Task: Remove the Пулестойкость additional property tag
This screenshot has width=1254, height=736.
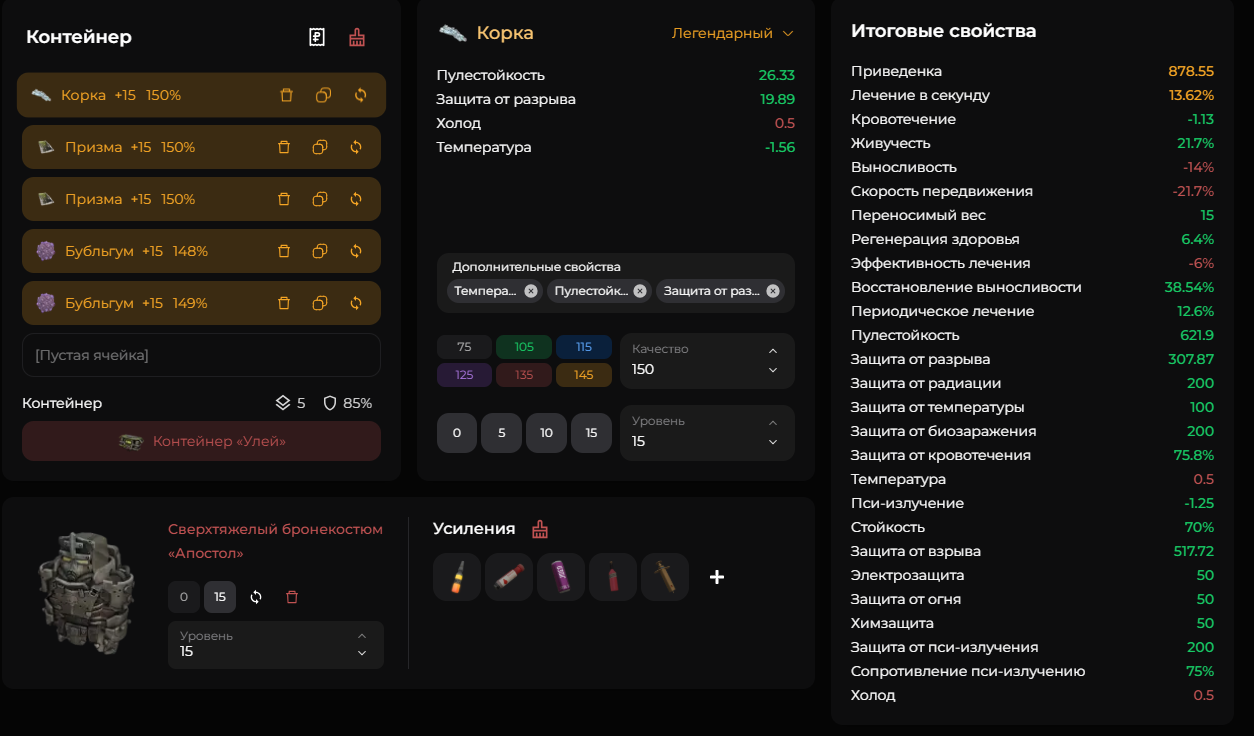Action: [x=640, y=291]
